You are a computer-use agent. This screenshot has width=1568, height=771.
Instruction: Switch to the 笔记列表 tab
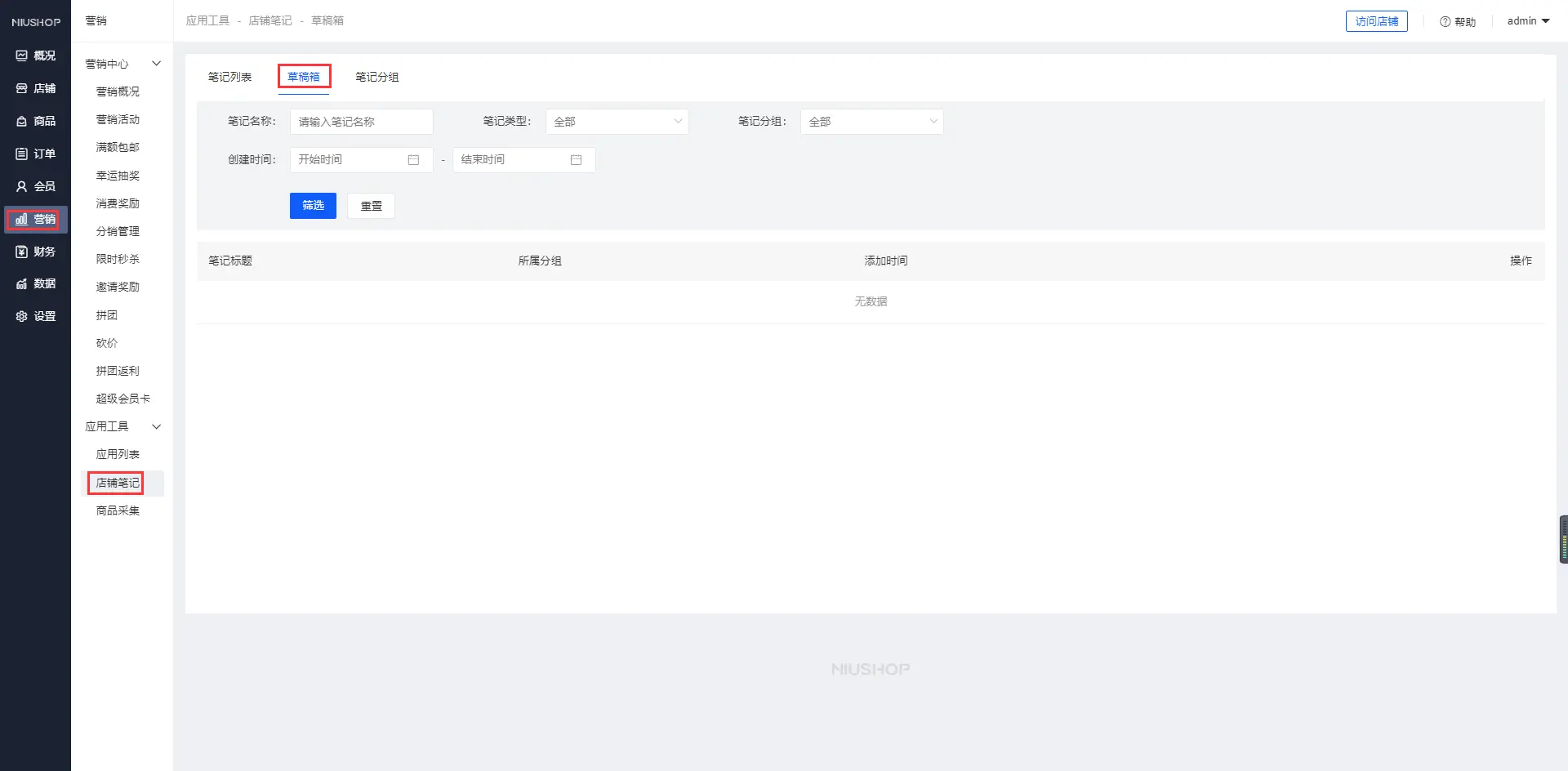229,77
